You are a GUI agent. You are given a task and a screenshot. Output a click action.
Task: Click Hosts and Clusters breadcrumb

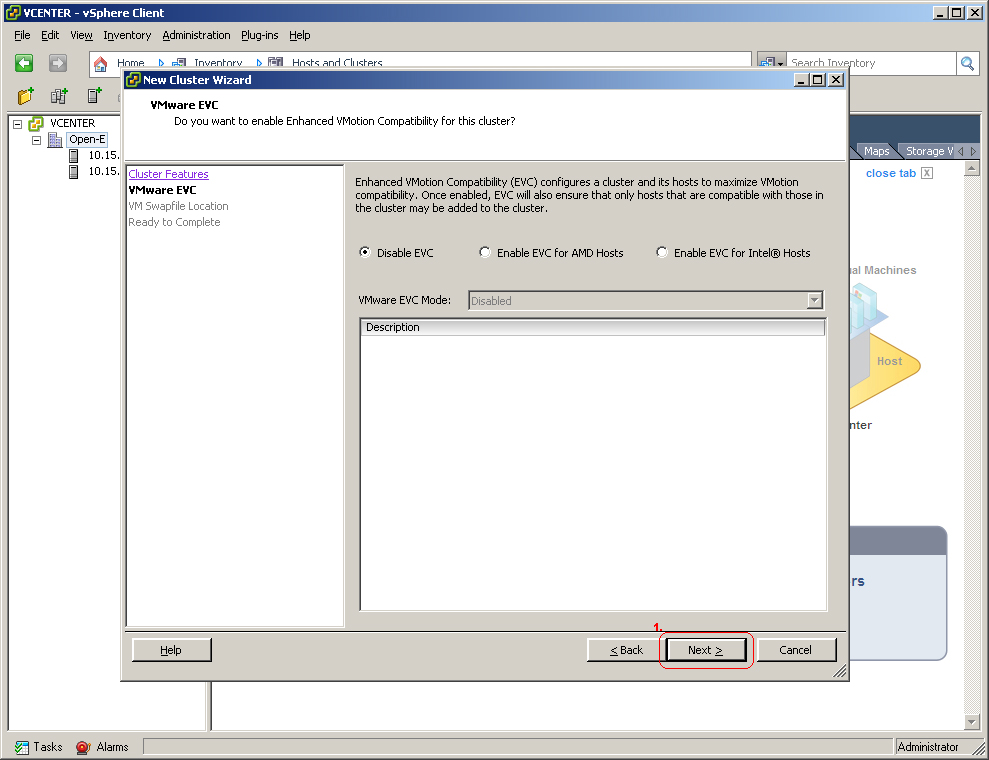click(x=337, y=63)
